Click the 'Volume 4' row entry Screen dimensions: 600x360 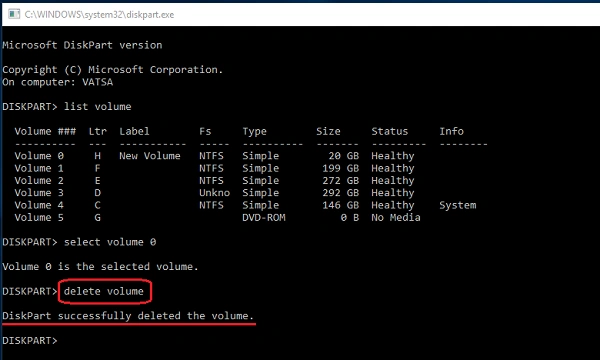[x=39, y=205]
